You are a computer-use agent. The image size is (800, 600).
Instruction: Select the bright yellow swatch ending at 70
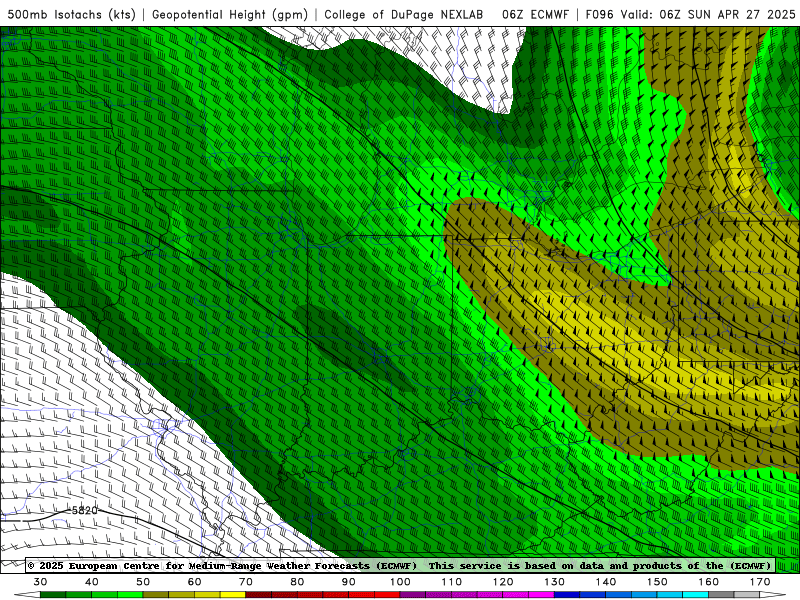pos(233,594)
